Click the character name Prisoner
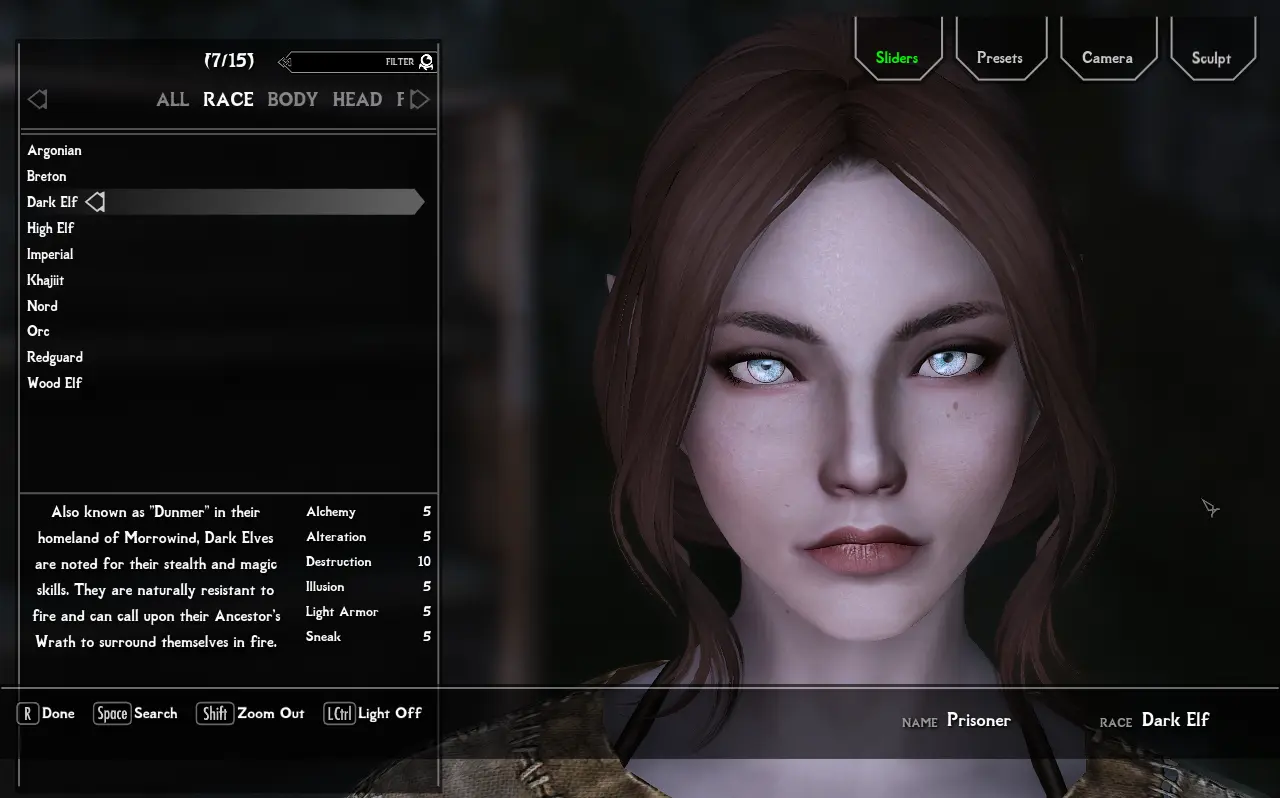 [979, 720]
